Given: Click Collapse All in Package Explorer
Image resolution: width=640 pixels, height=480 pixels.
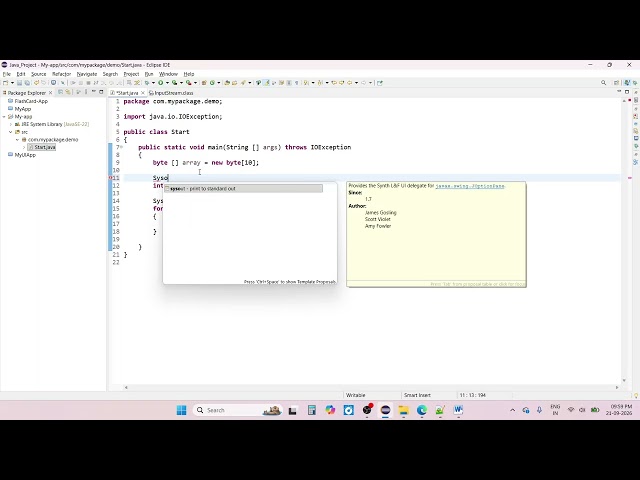Looking at the screenshot, I should click(x=60, y=92).
